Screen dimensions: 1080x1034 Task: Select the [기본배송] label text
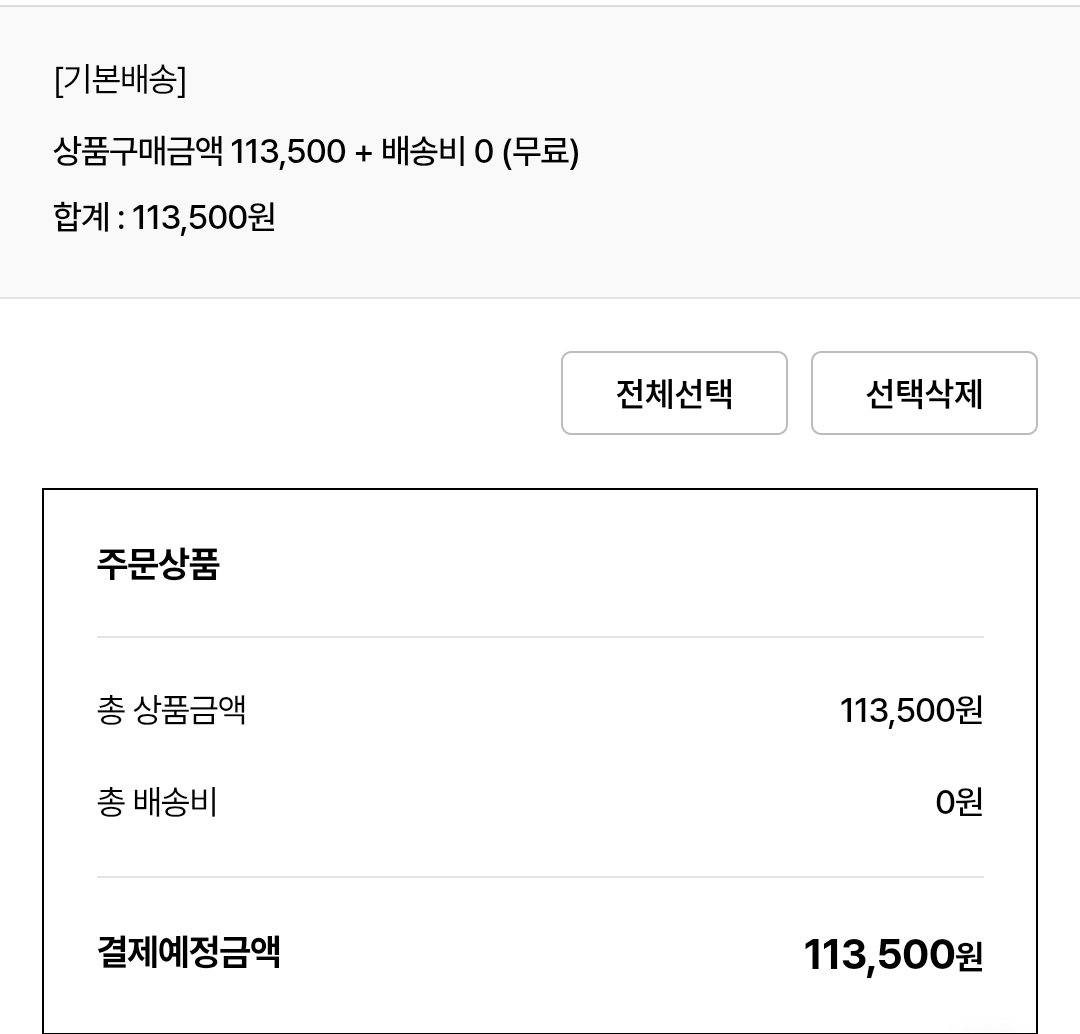[121, 81]
